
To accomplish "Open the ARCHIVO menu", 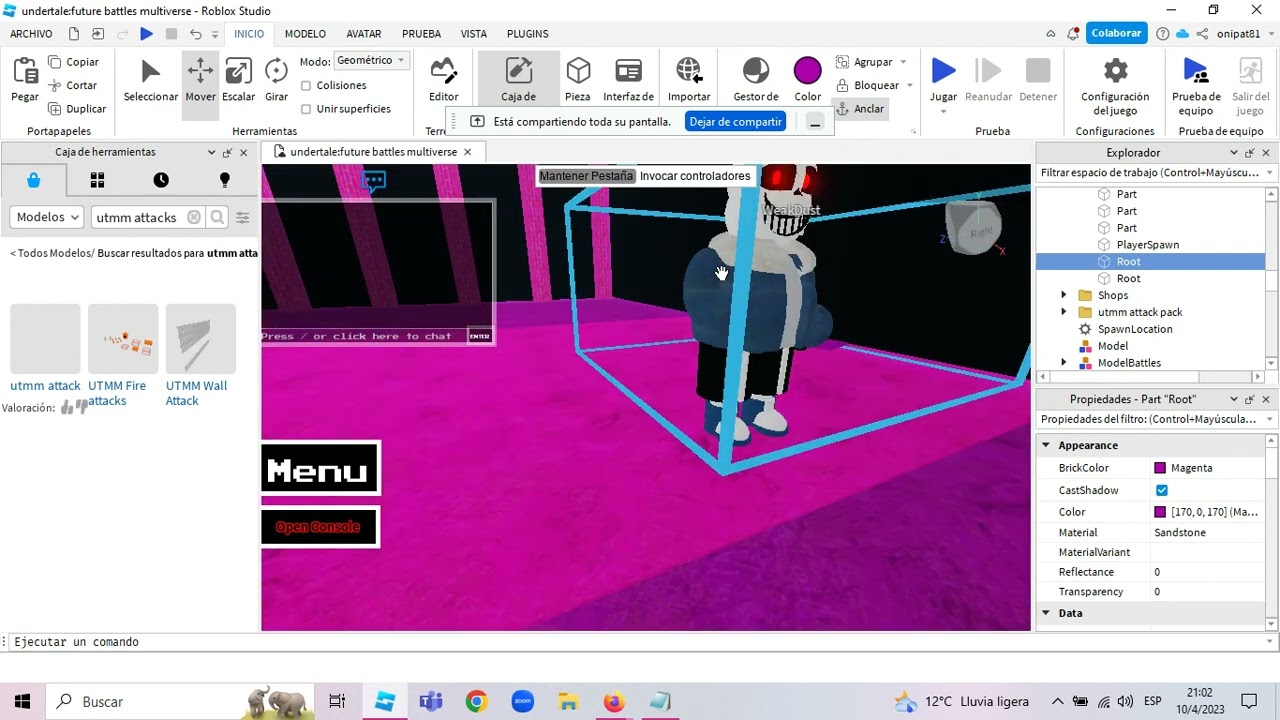I will pyautogui.click(x=31, y=34).
